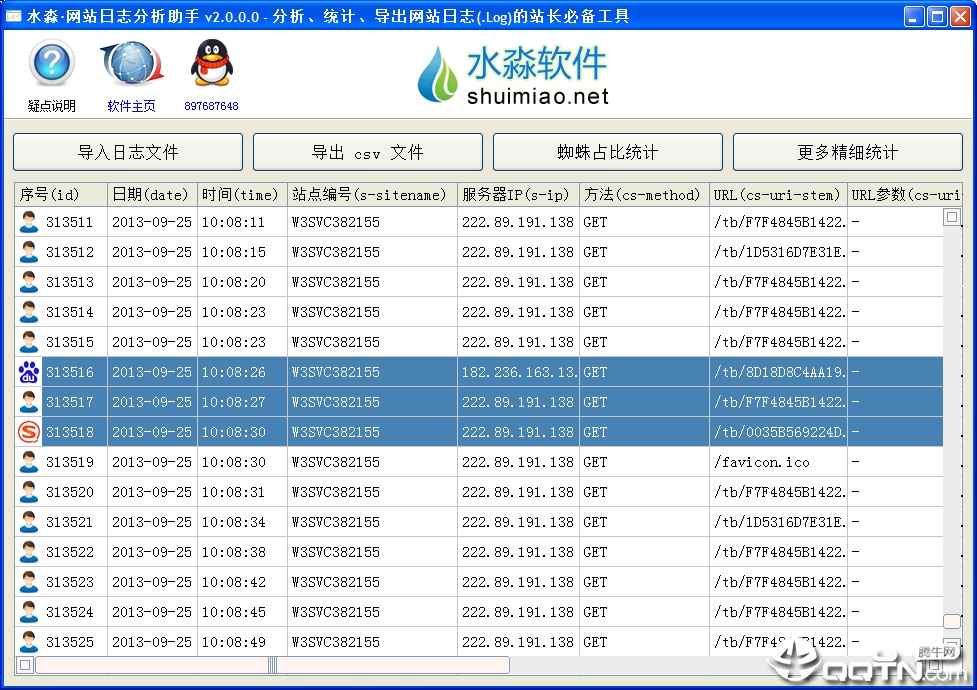
Task: Select row with id 313519
Action: [x=479, y=462]
